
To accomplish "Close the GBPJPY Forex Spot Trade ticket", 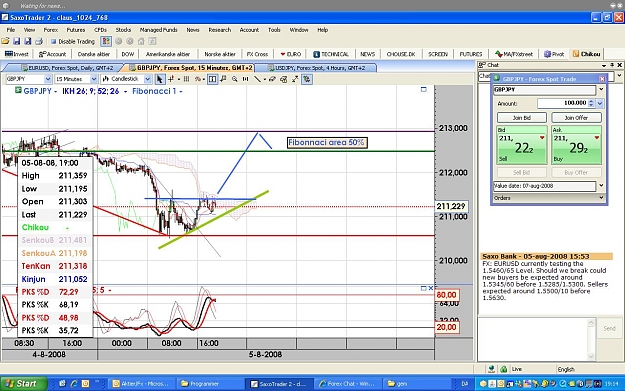I will pos(602,79).
